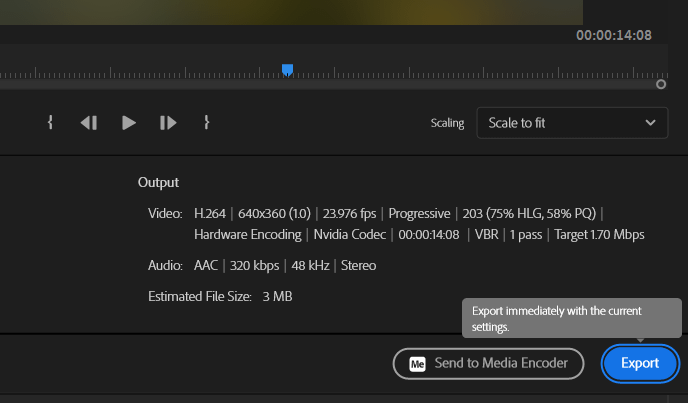Click the circular handle at timeline end
The height and width of the screenshot is (403, 688).
pos(661,85)
